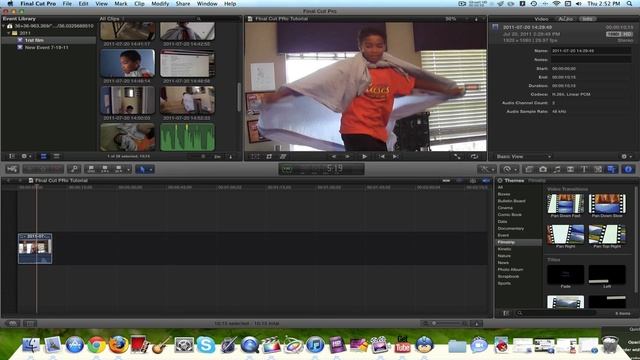The image size is (640, 360).
Task: Go to next edit in viewer
Action: (x=395, y=156)
